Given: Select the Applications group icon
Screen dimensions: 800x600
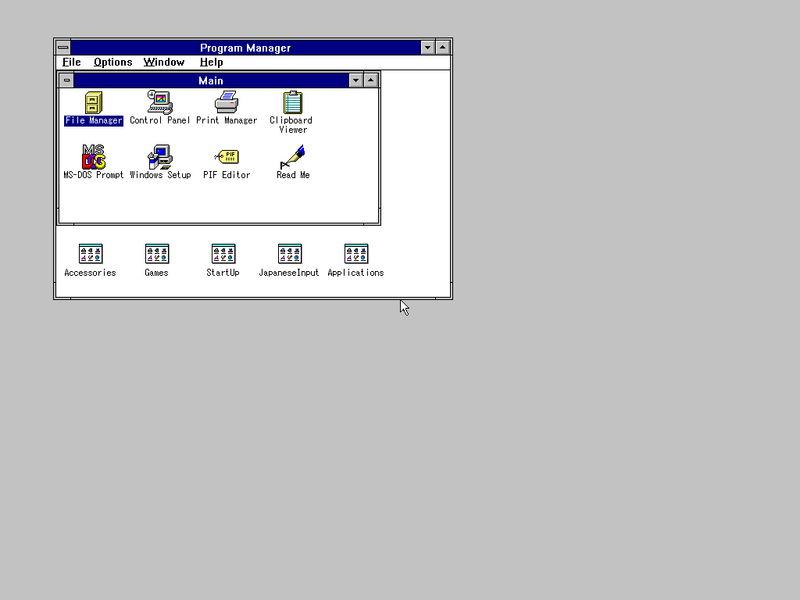Looking at the screenshot, I should [356, 254].
